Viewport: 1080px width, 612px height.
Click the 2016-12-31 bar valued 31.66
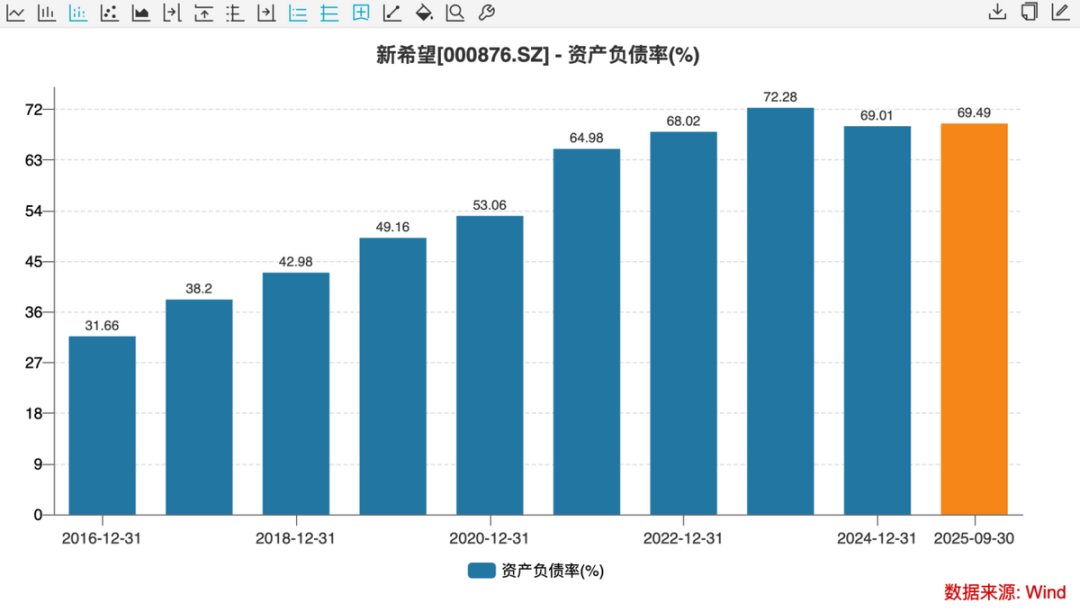[102, 425]
